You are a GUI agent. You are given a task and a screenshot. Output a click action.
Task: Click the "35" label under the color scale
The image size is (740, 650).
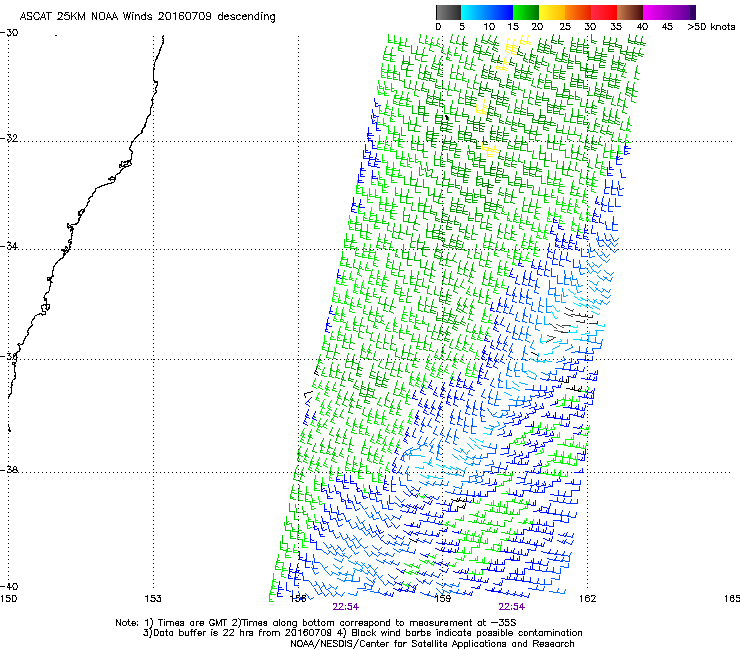point(616,27)
